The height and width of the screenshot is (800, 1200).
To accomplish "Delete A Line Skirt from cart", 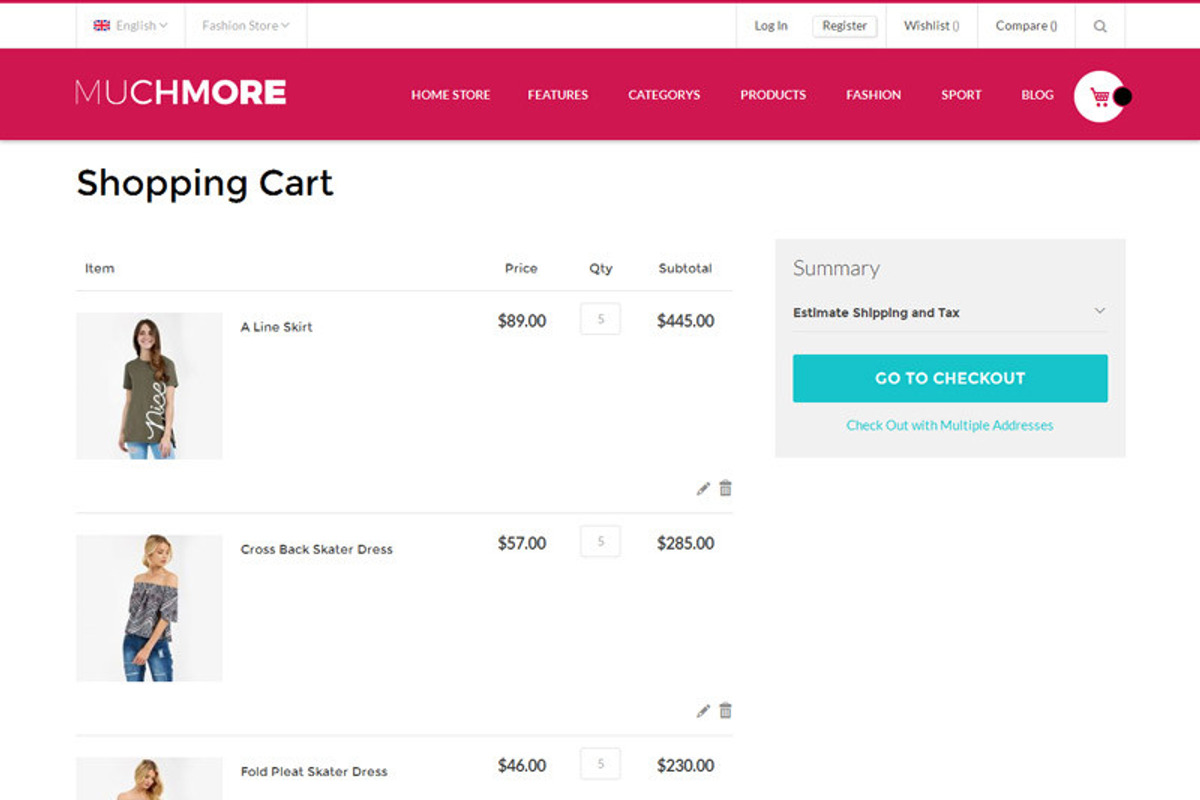I will [726, 488].
